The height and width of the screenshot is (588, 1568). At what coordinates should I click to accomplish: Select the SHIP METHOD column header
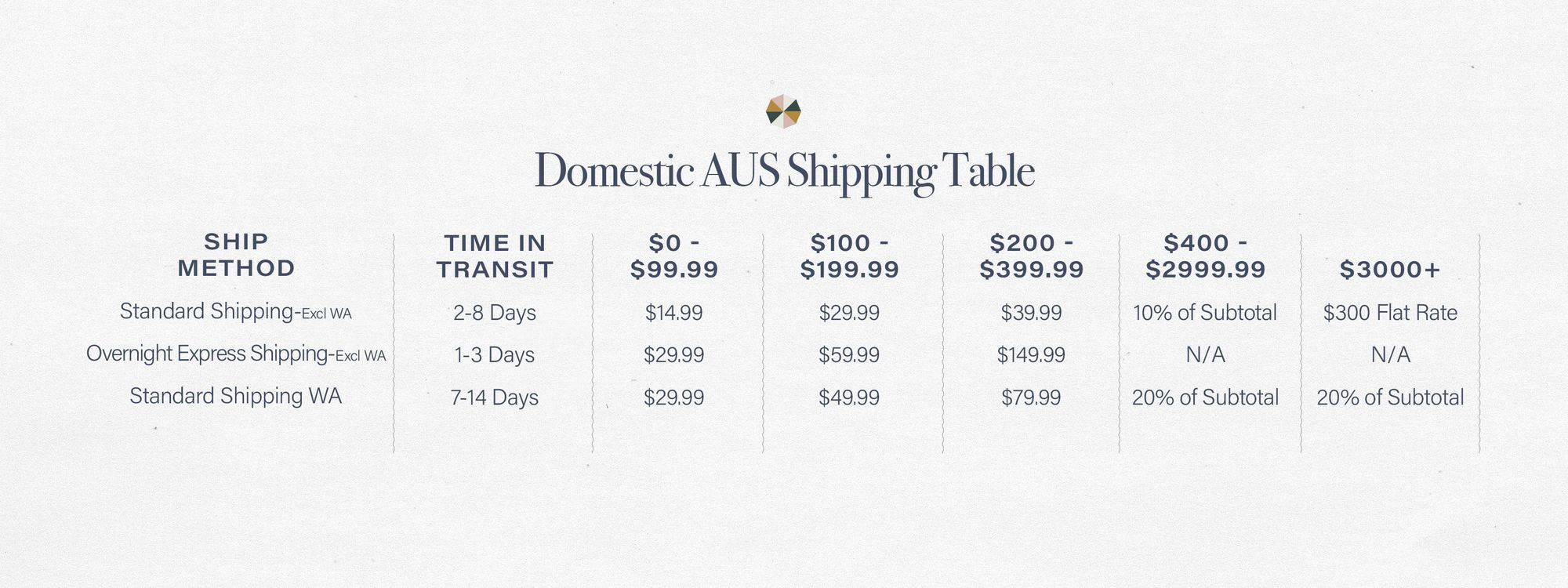click(x=236, y=255)
